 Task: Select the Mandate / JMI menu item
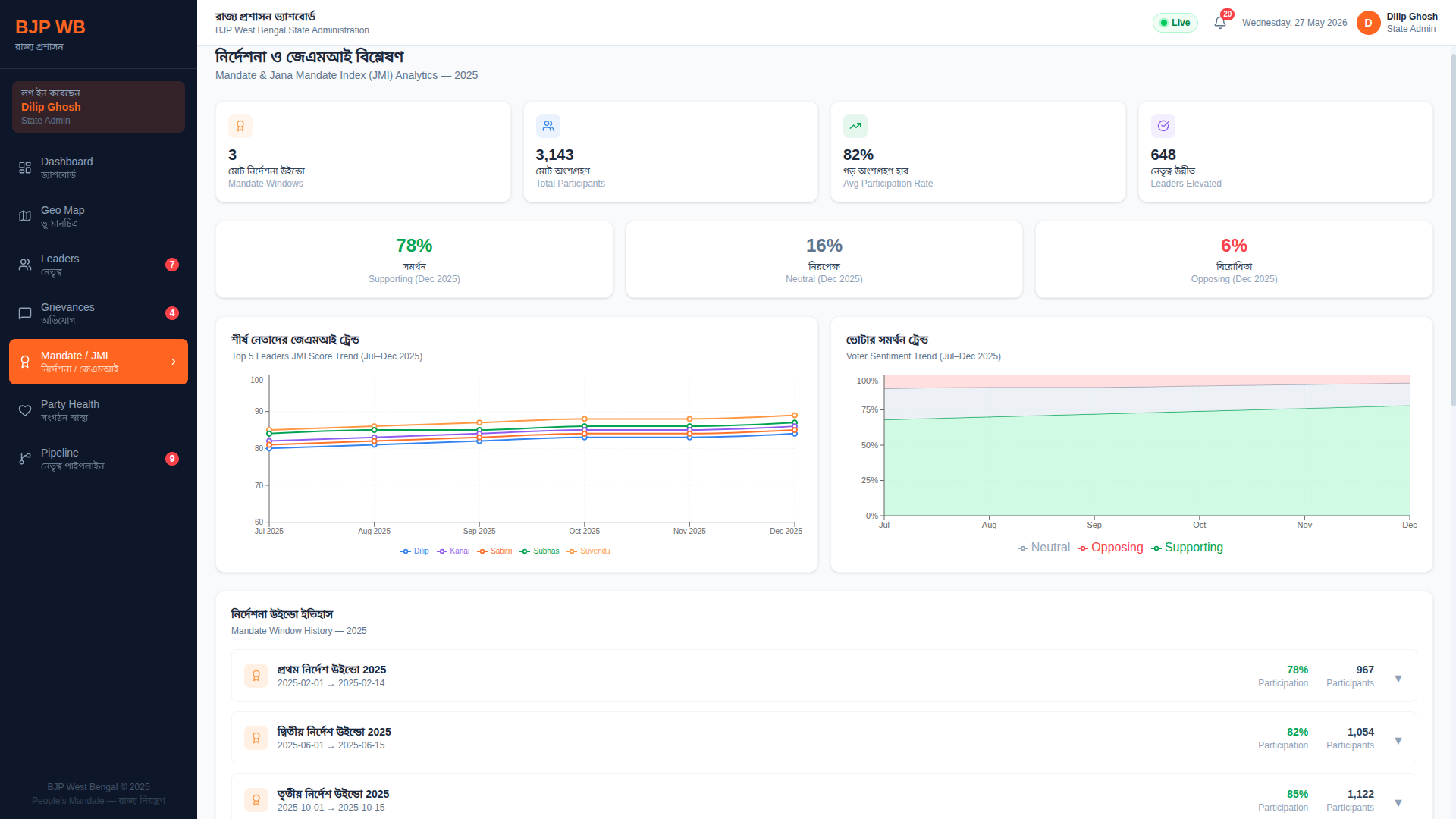click(x=99, y=362)
